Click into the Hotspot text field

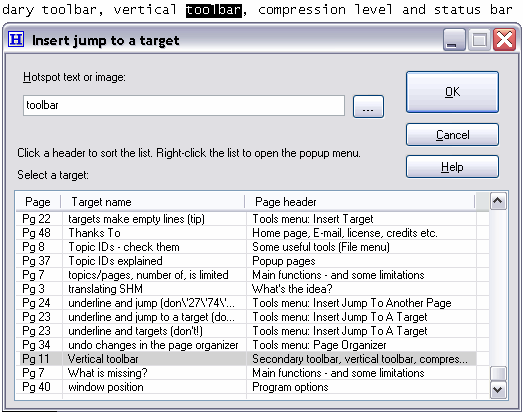[184, 105]
